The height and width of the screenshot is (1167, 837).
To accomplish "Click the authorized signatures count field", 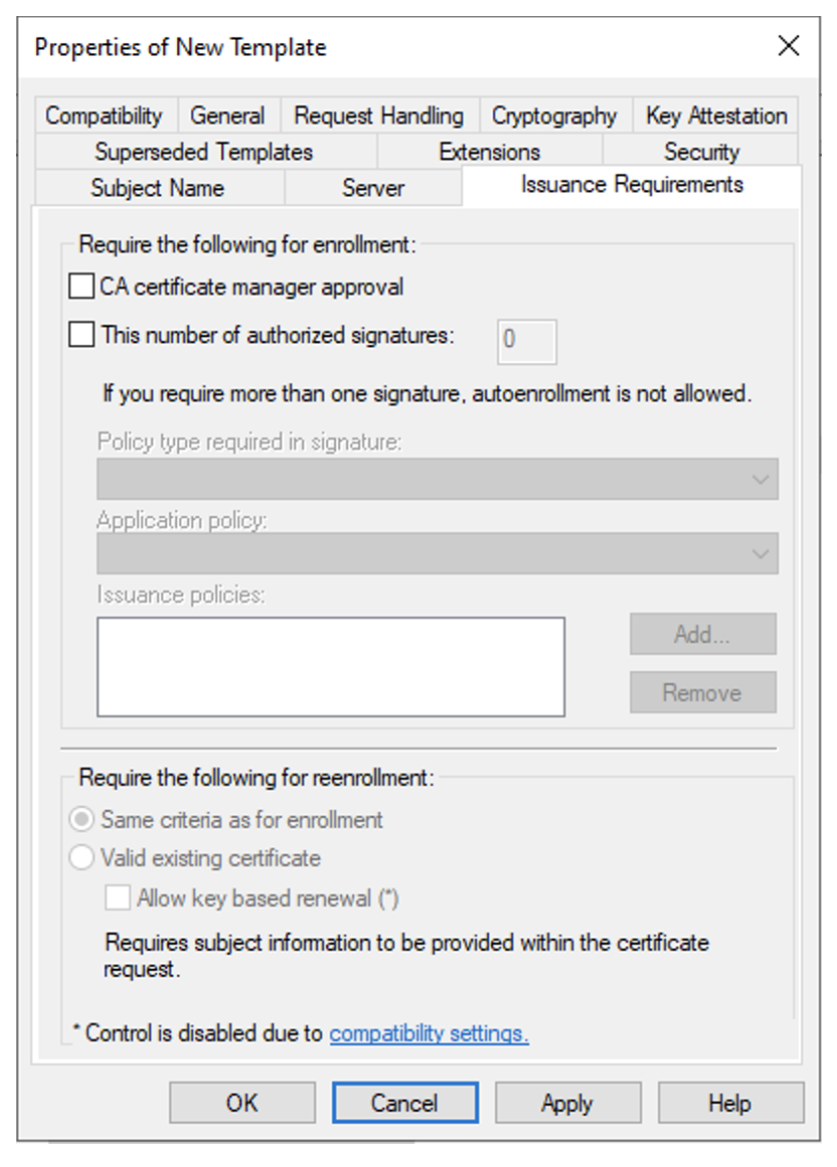I will coord(527,342).
